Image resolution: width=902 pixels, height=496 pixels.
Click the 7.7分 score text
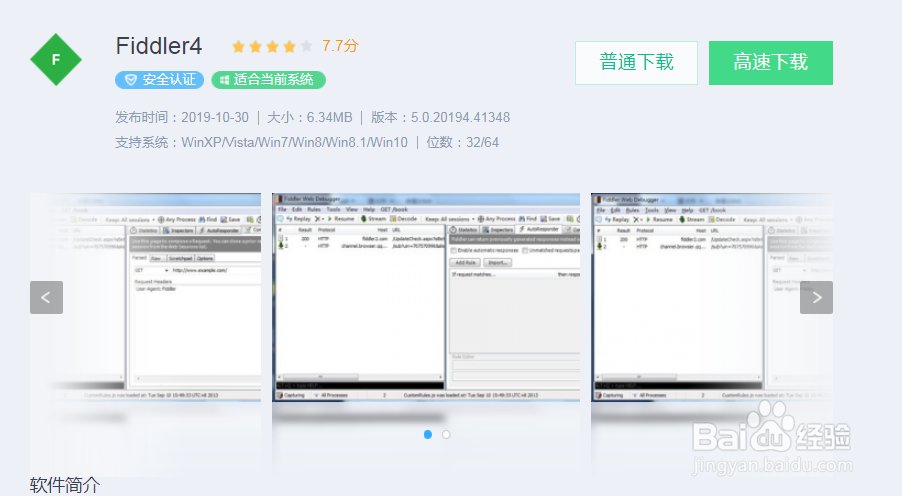point(340,46)
